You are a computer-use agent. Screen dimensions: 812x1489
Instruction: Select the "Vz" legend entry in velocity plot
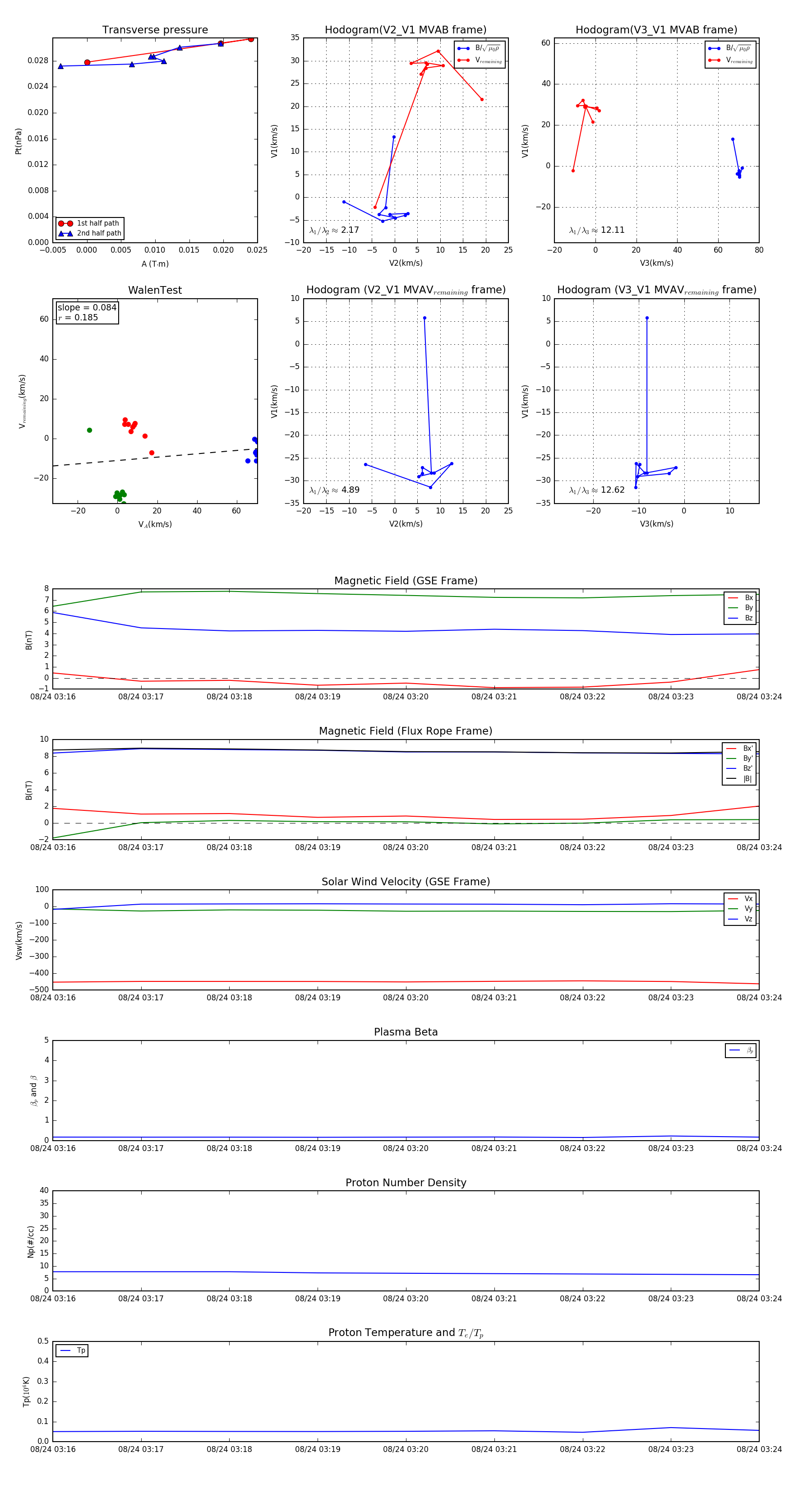[740, 919]
